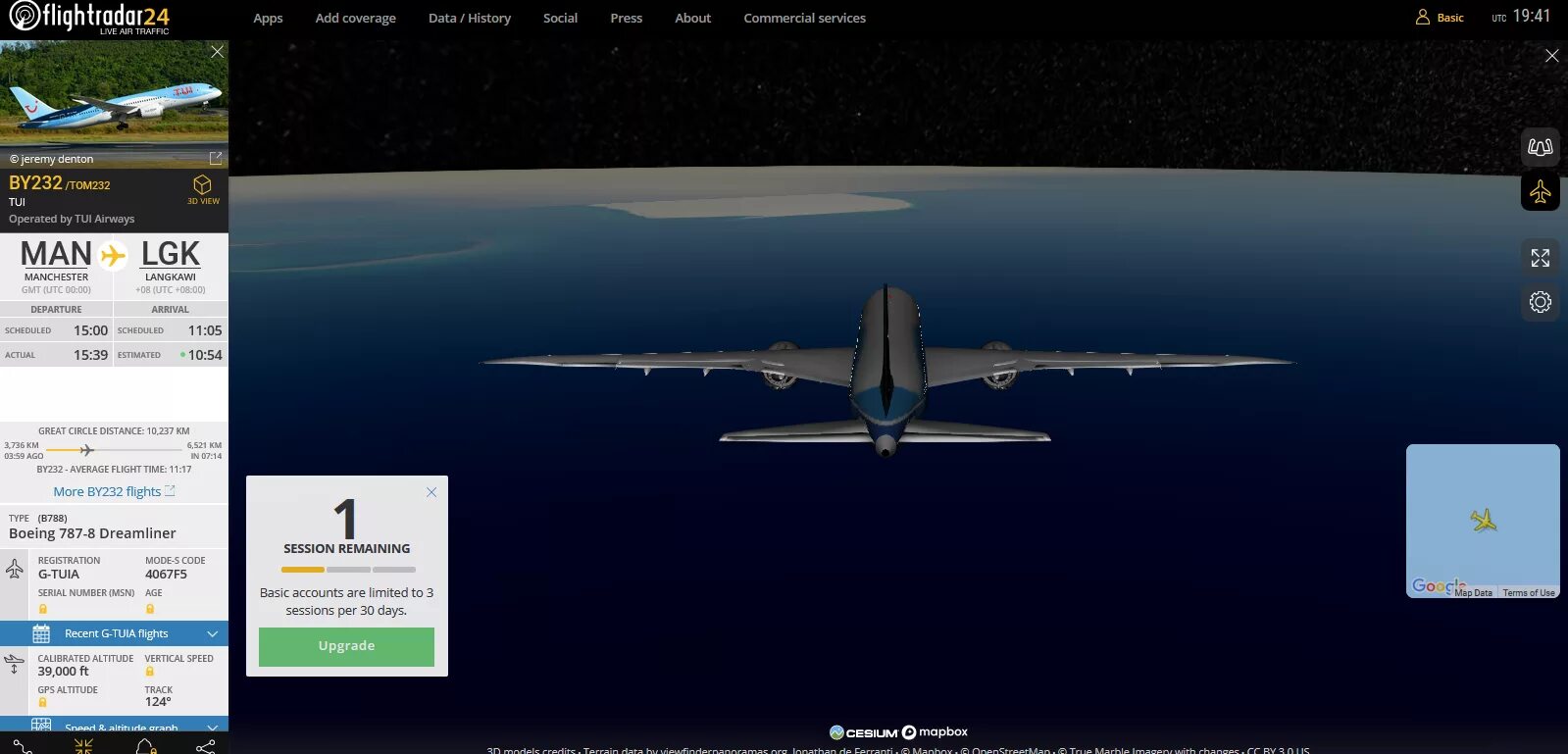Open the Press menu

[x=627, y=18]
